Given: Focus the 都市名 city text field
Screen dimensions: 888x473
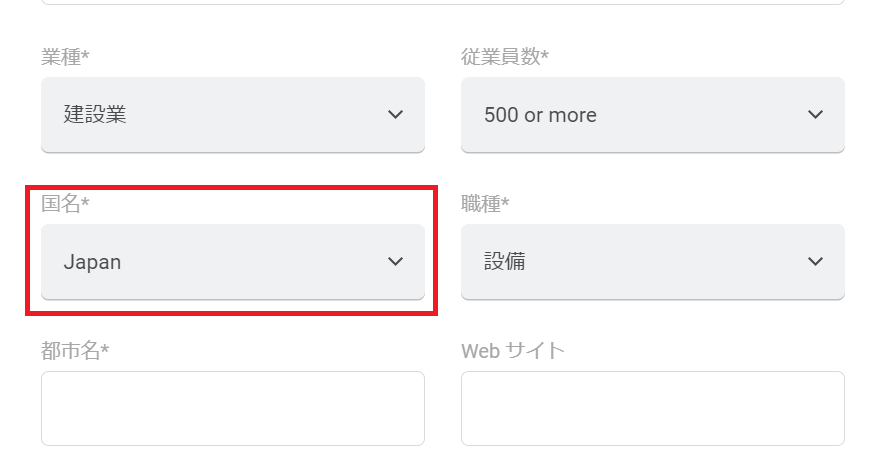Looking at the screenshot, I should 233,408.
